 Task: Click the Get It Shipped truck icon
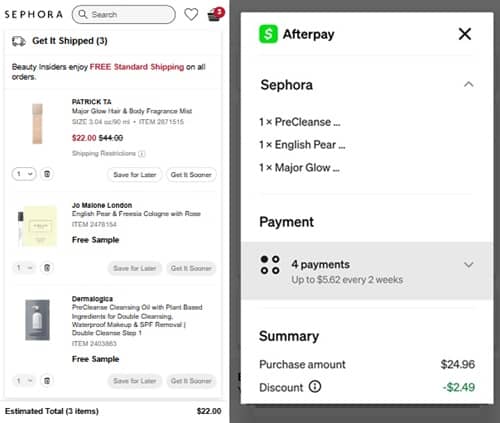click(x=19, y=41)
